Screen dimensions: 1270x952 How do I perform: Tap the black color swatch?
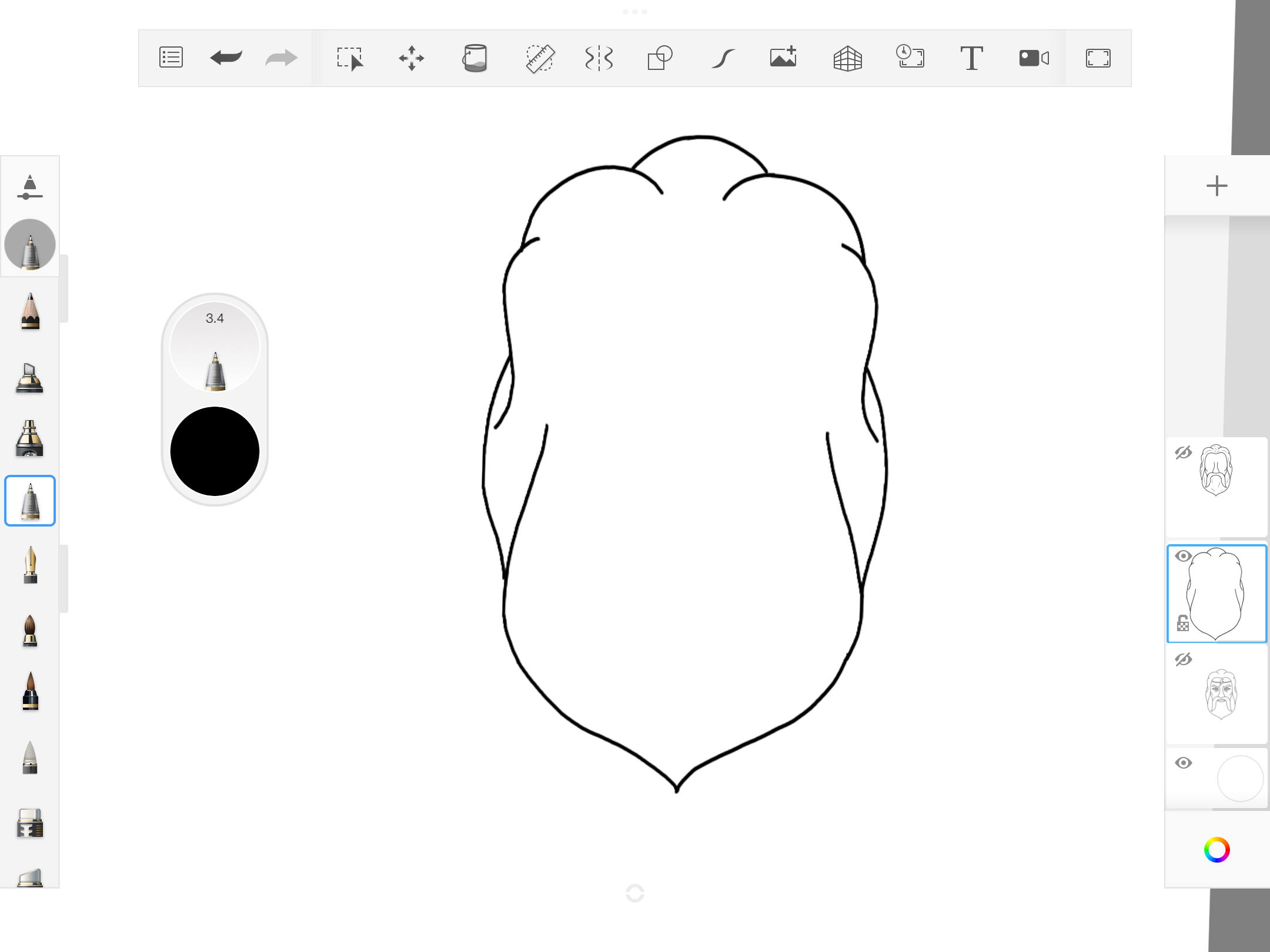[215, 451]
